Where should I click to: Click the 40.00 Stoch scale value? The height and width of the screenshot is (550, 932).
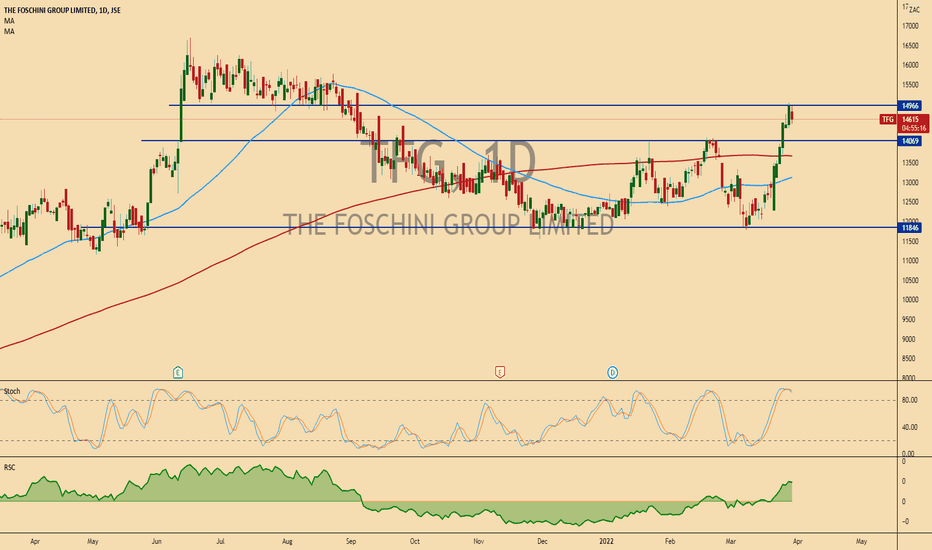909,427
